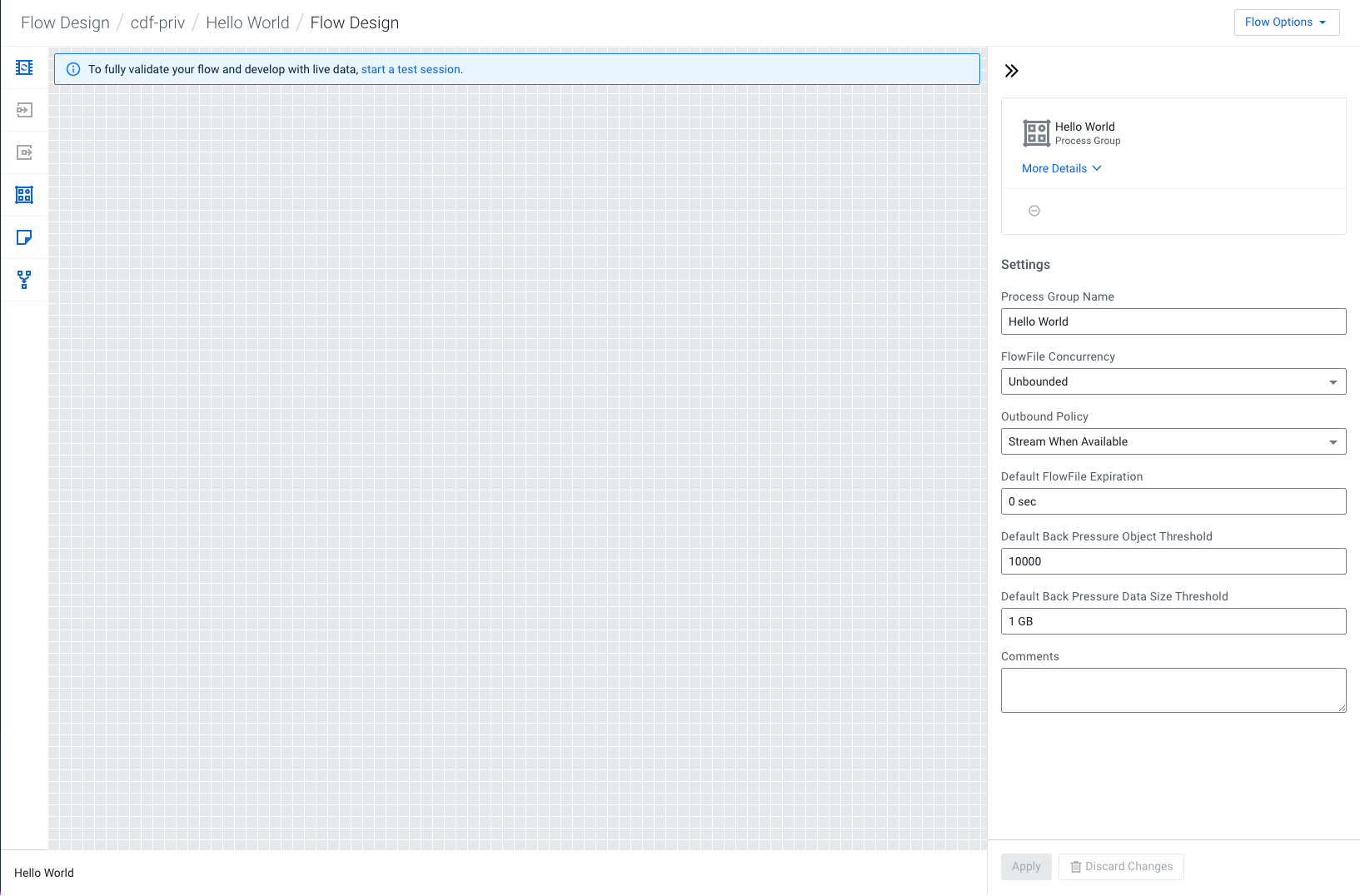Viewport: 1360px width, 896px height.
Task: Select the Processor icon in left sidebar
Action: [x=24, y=67]
